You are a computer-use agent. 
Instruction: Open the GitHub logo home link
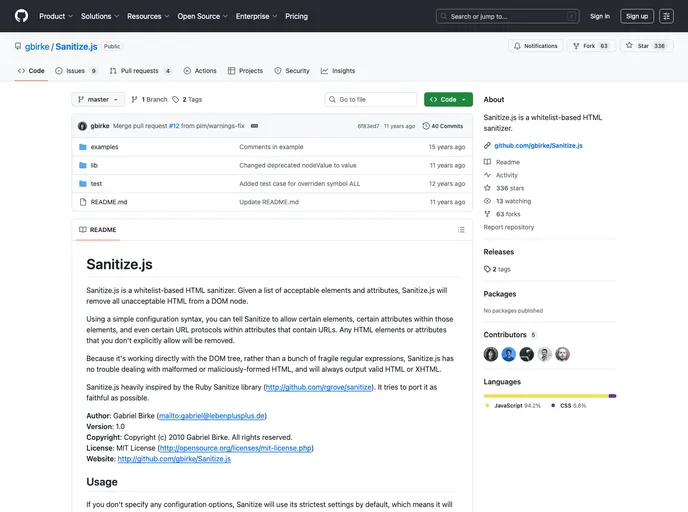21,16
